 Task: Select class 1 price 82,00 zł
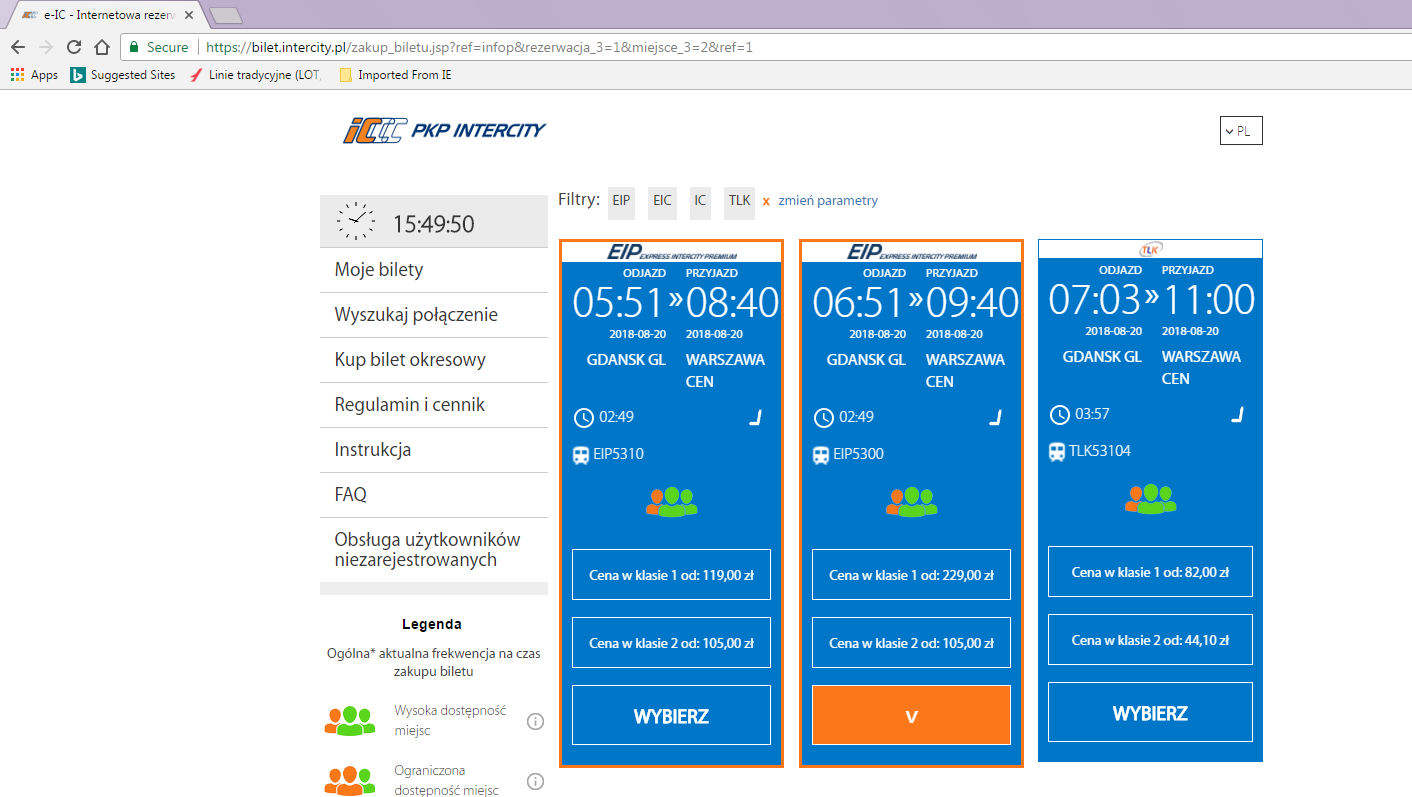click(x=1150, y=571)
